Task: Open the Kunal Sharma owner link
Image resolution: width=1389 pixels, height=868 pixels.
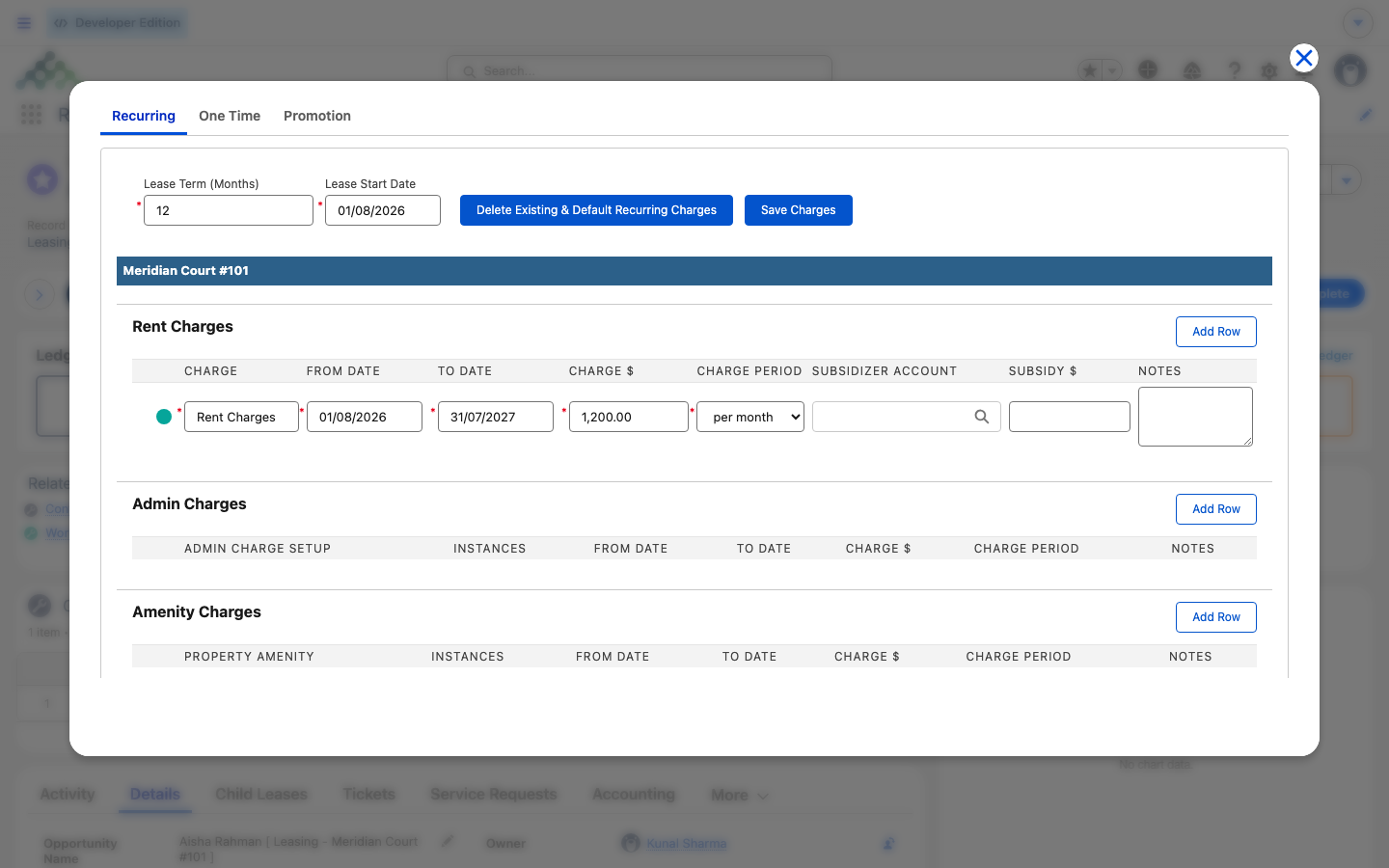Action: pyautogui.click(x=687, y=844)
